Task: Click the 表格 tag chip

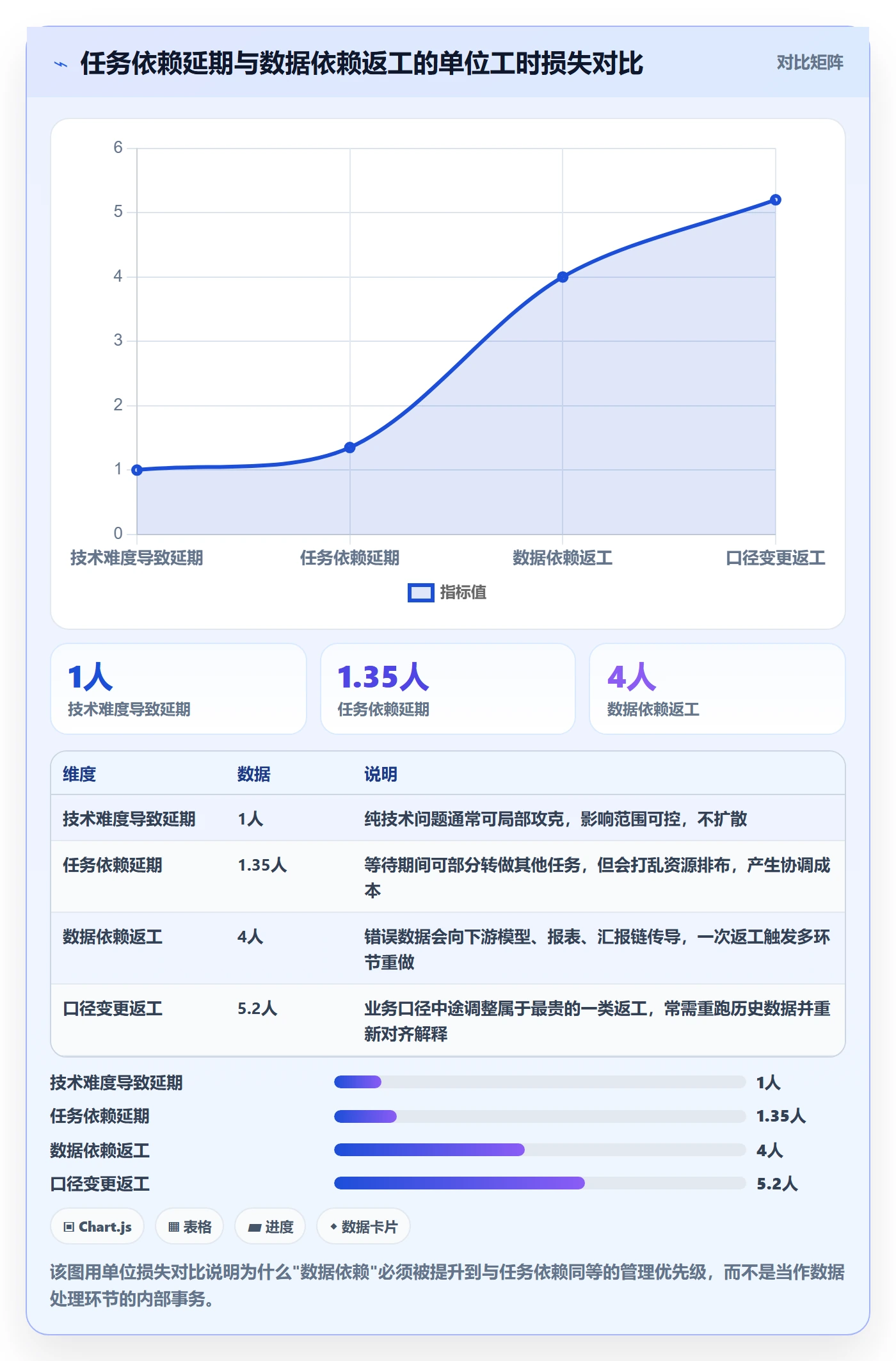Action: click(189, 1227)
